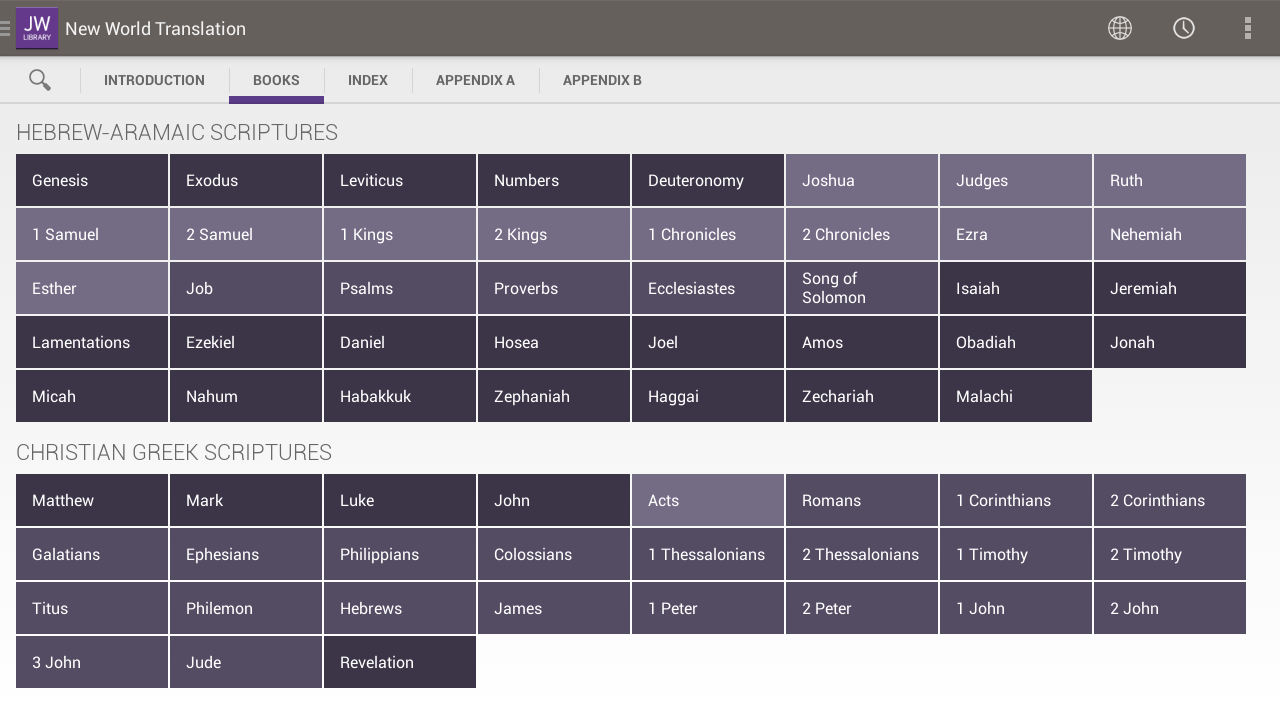Open 1 Thessalonians
The width and height of the screenshot is (1280, 727).
(708, 554)
